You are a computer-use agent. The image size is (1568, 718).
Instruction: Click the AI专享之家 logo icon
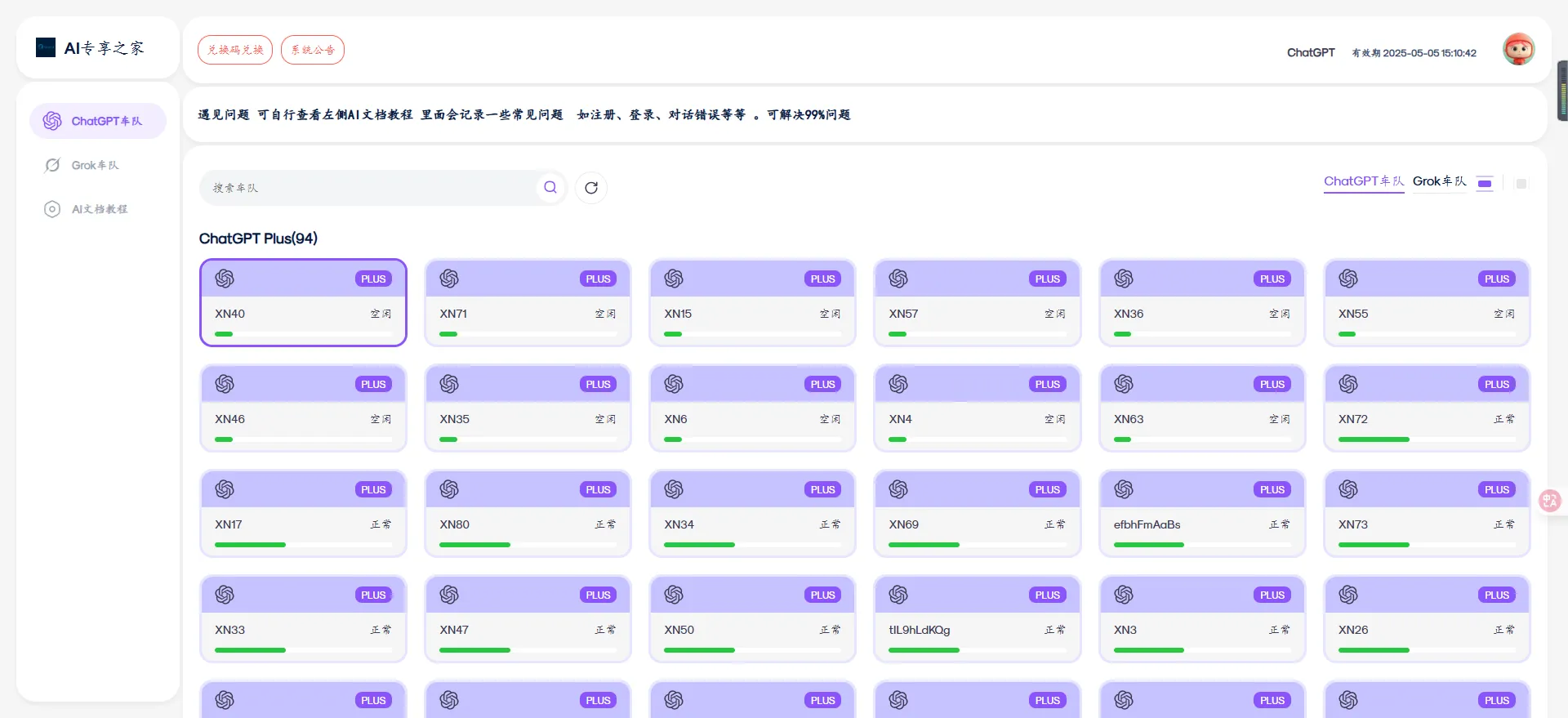(46, 47)
